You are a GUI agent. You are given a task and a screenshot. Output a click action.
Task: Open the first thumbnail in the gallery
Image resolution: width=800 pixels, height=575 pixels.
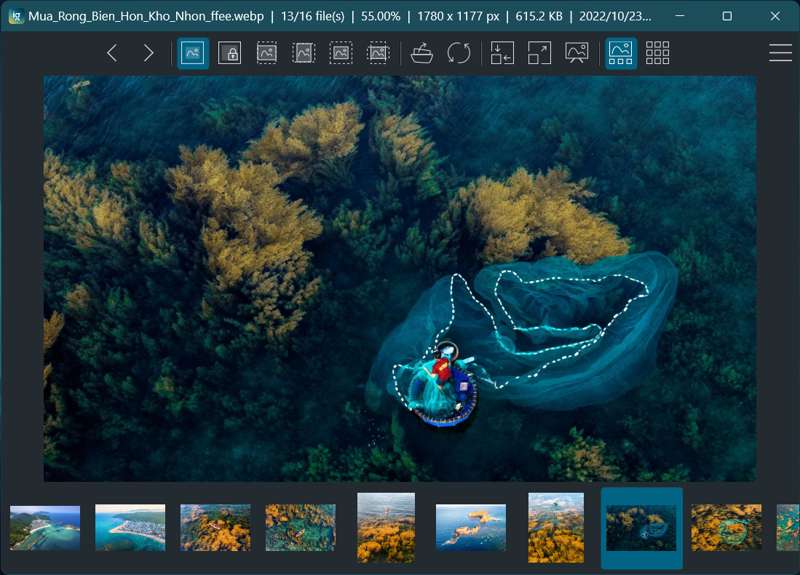(x=45, y=527)
